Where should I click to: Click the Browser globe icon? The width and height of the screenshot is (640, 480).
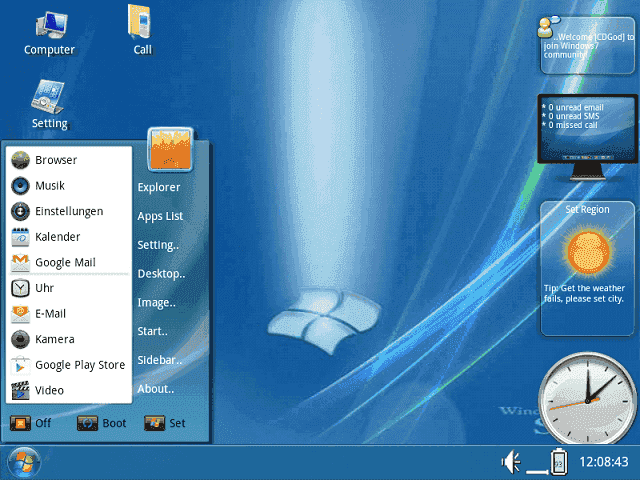coord(20,160)
